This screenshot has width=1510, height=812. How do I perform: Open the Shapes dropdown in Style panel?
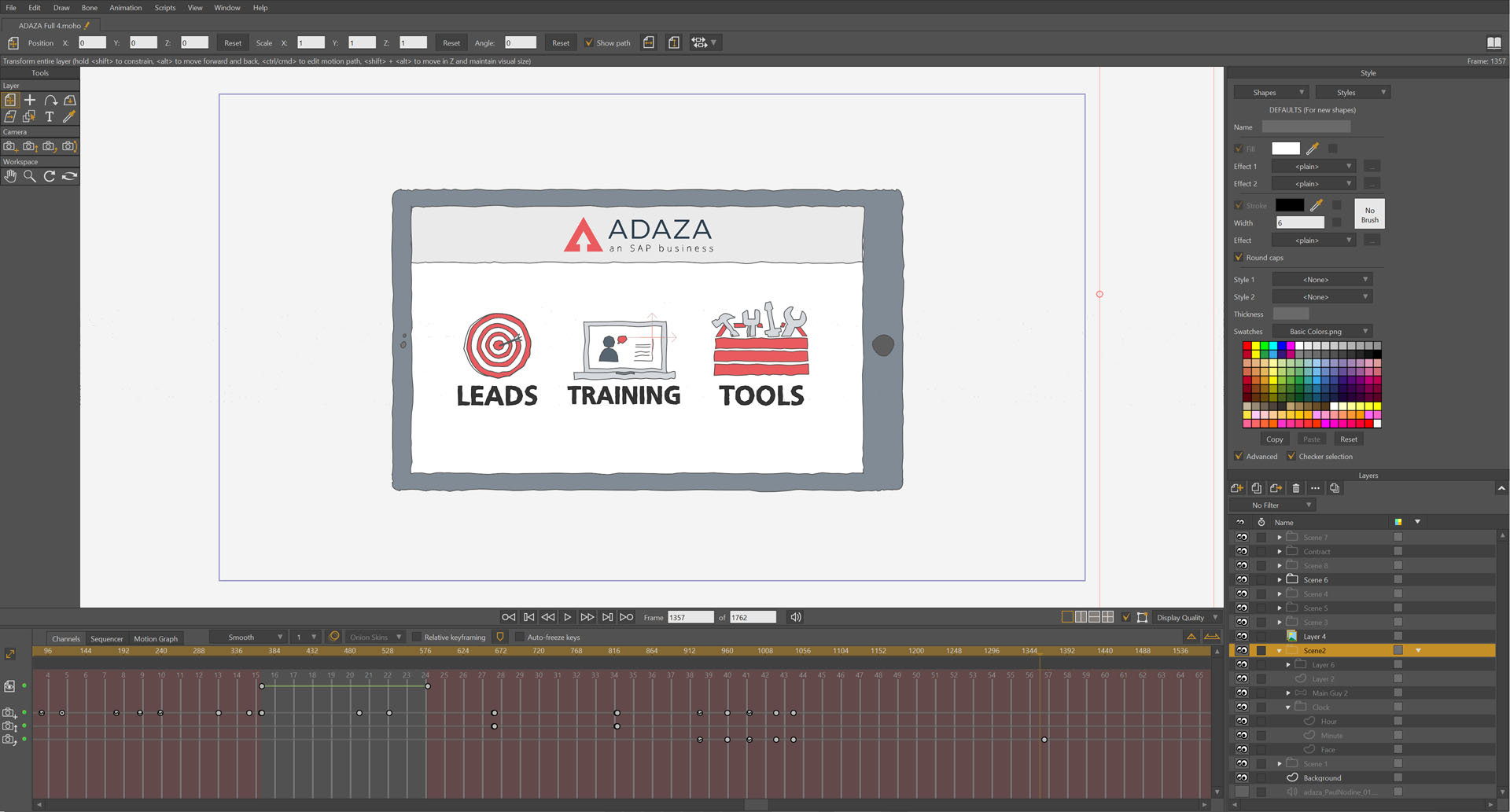click(1270, 92)
